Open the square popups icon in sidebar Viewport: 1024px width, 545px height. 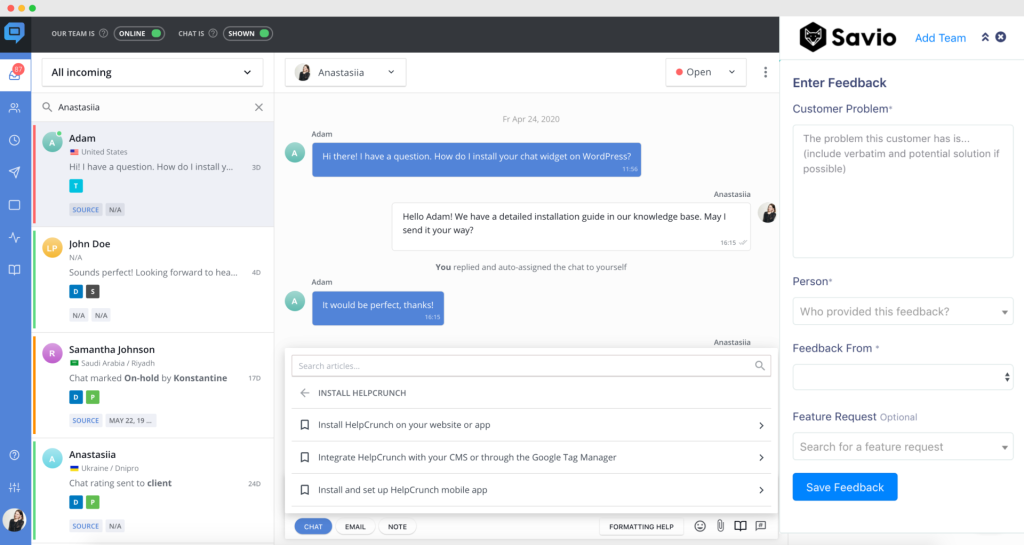tap(14, 205)
